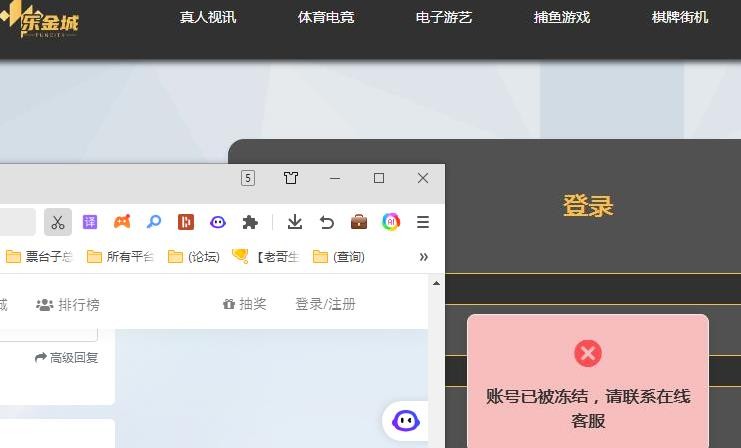Click the 登录/注册 link
Image resolution: width=741 pixels, height=448 pixels.
point(325,304)
